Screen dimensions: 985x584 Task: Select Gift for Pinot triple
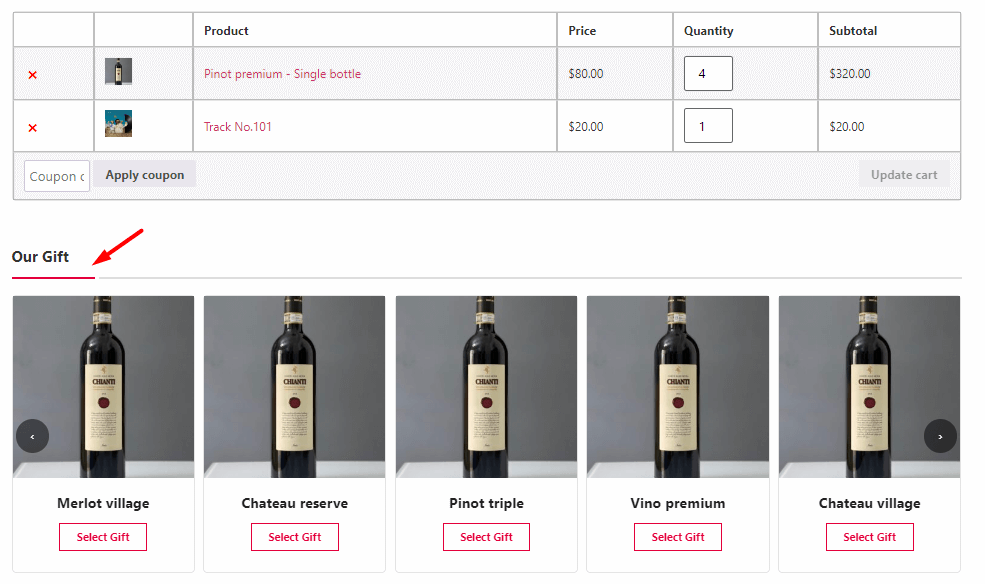(486, 537)
